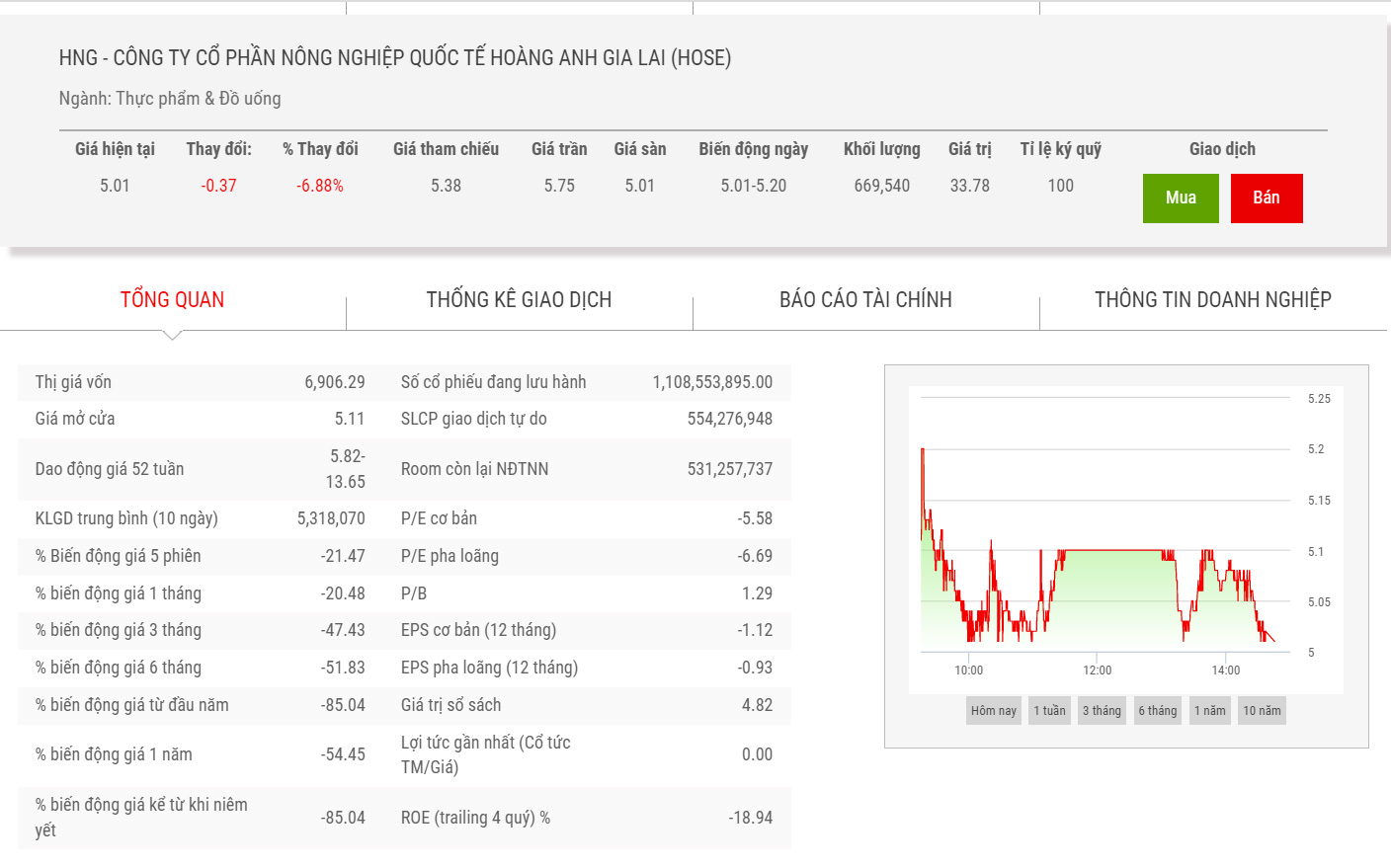Click the Ngành Thực phẩm & Đồ uống text

[170, 99]
